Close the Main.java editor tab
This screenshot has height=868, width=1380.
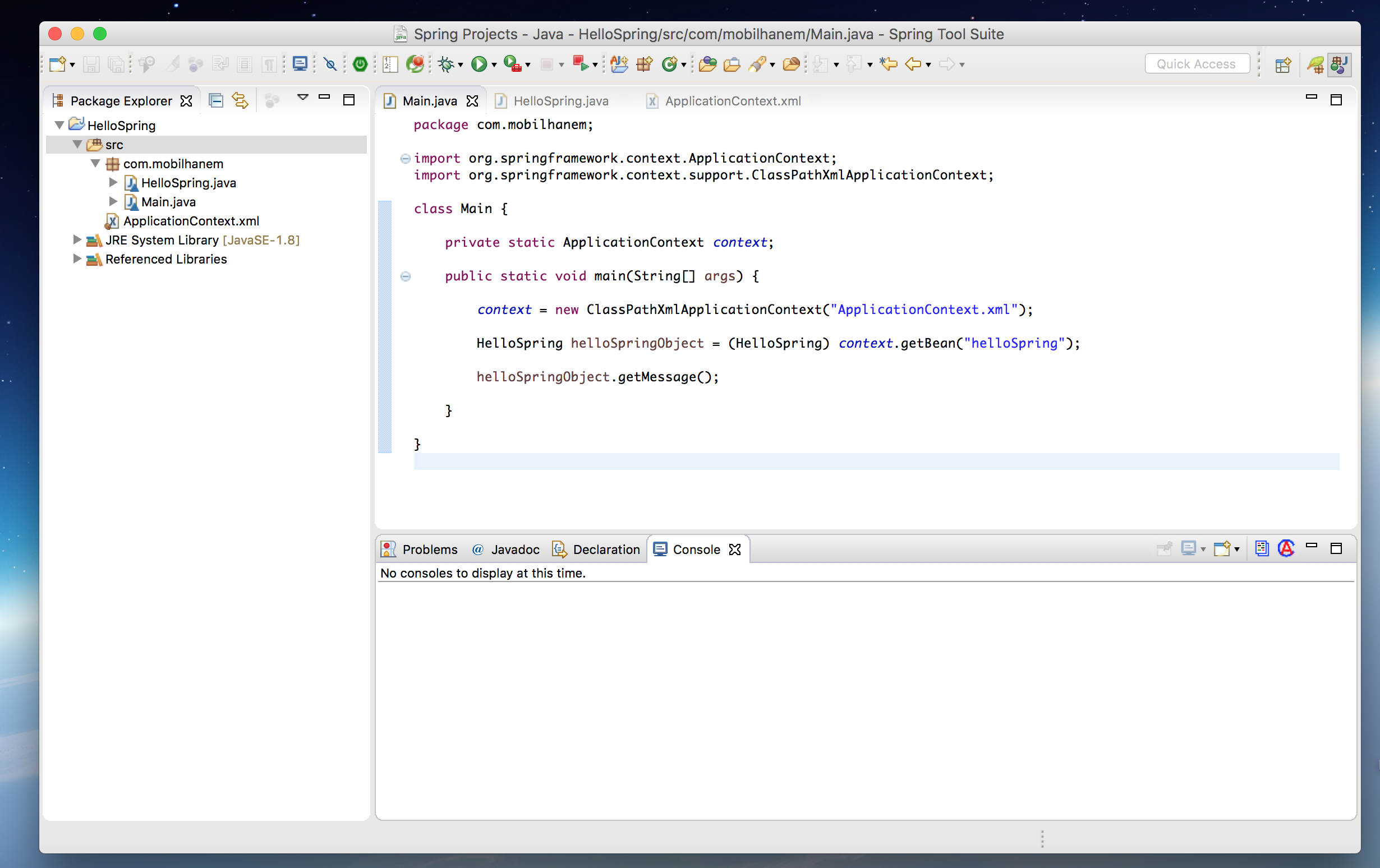472,101
